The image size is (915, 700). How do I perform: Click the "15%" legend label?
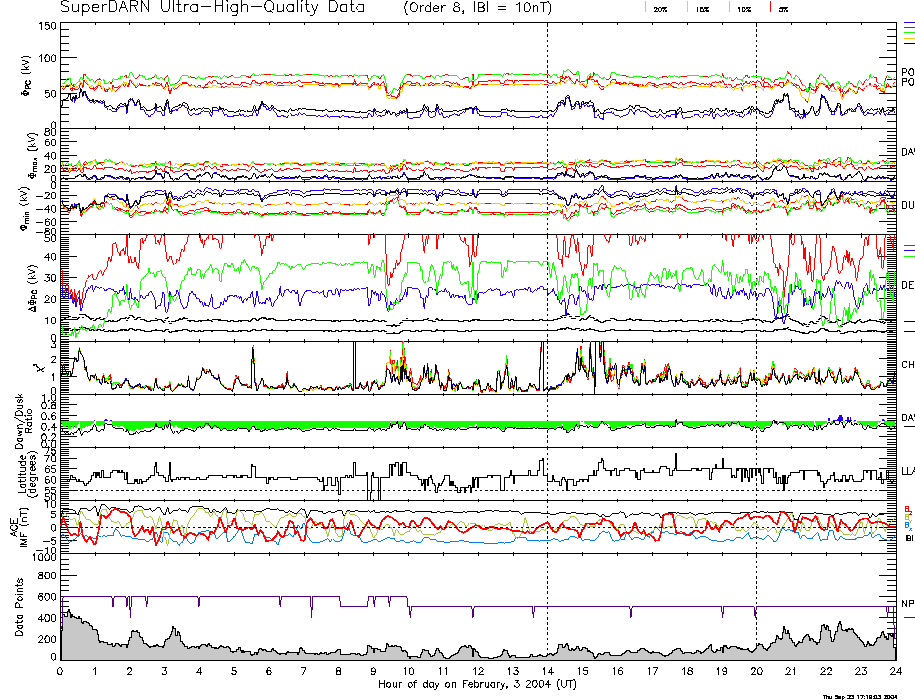(x=702, y=9)
